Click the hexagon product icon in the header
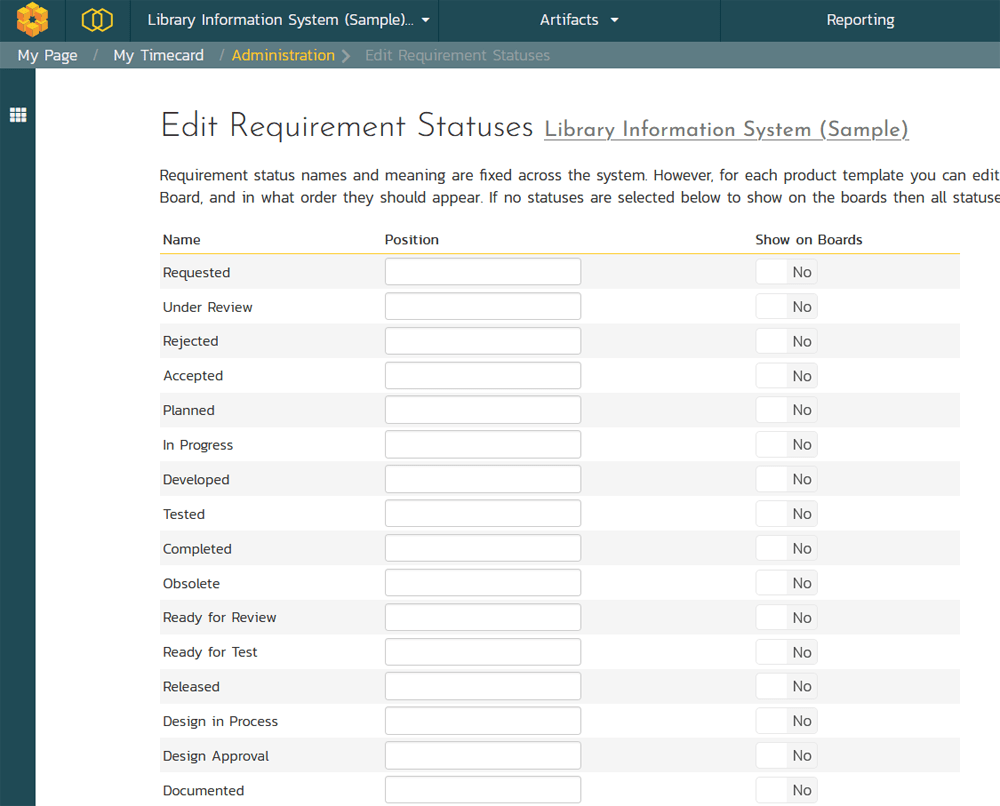 [96, 19]
